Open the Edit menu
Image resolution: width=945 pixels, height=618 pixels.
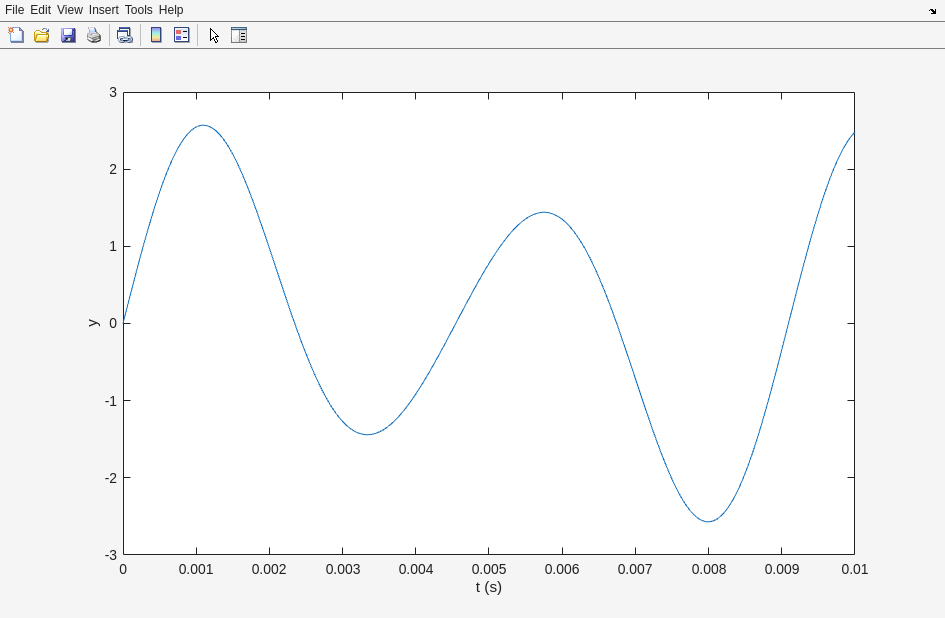[40, 10]
